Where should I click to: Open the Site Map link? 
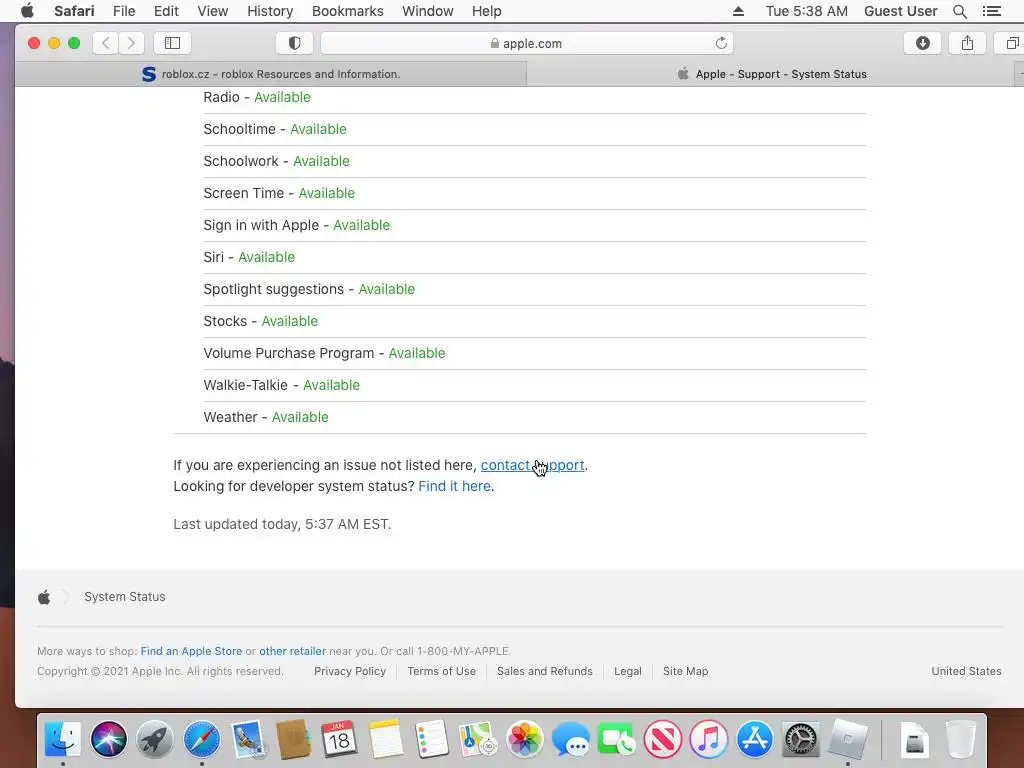pyautogui.click(x=685, y=671)
